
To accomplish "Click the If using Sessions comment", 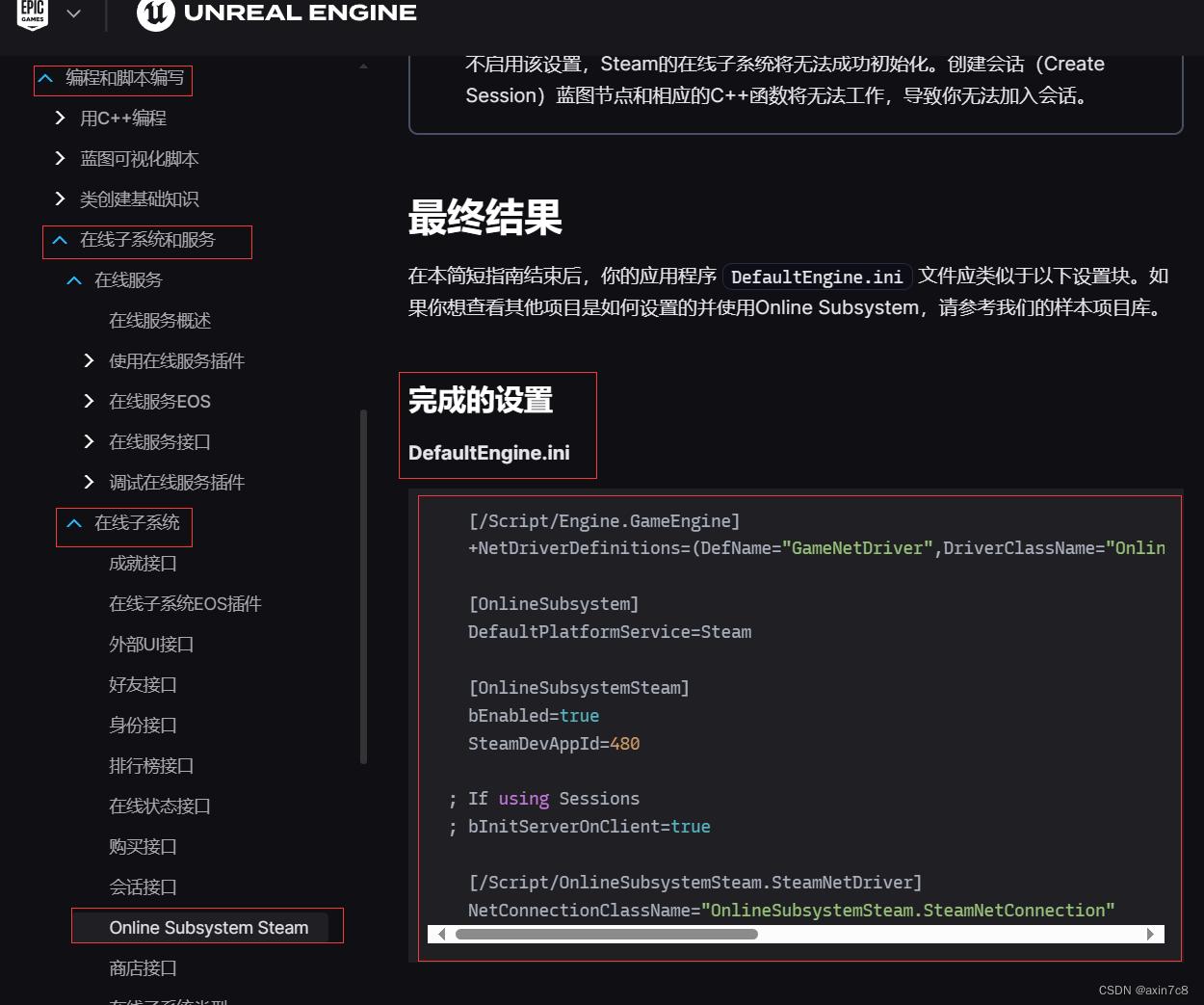I will click(544, 799).
